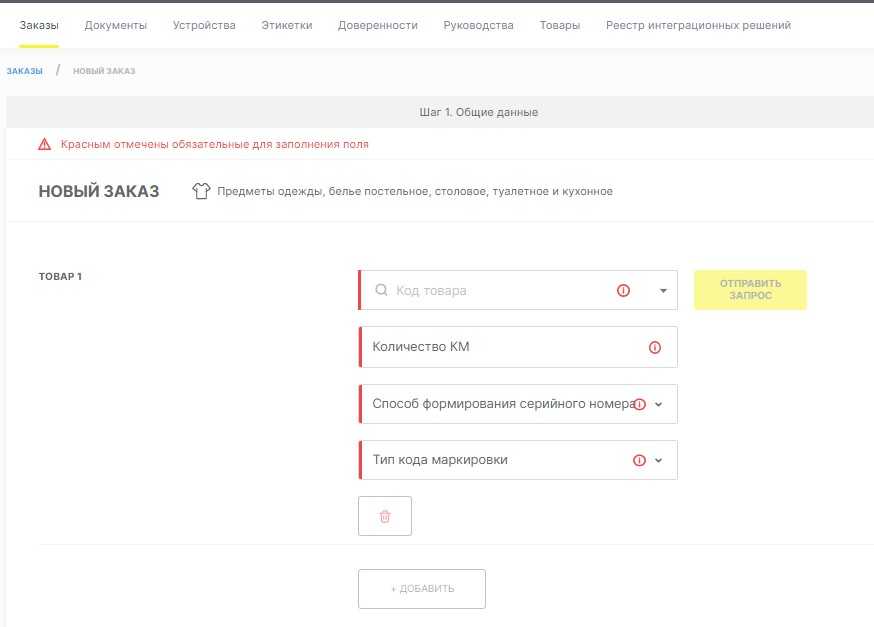The image size is (874, 627).
Task: Open Способ формирования серийного номера dropdown
Action: coord(658,405)
